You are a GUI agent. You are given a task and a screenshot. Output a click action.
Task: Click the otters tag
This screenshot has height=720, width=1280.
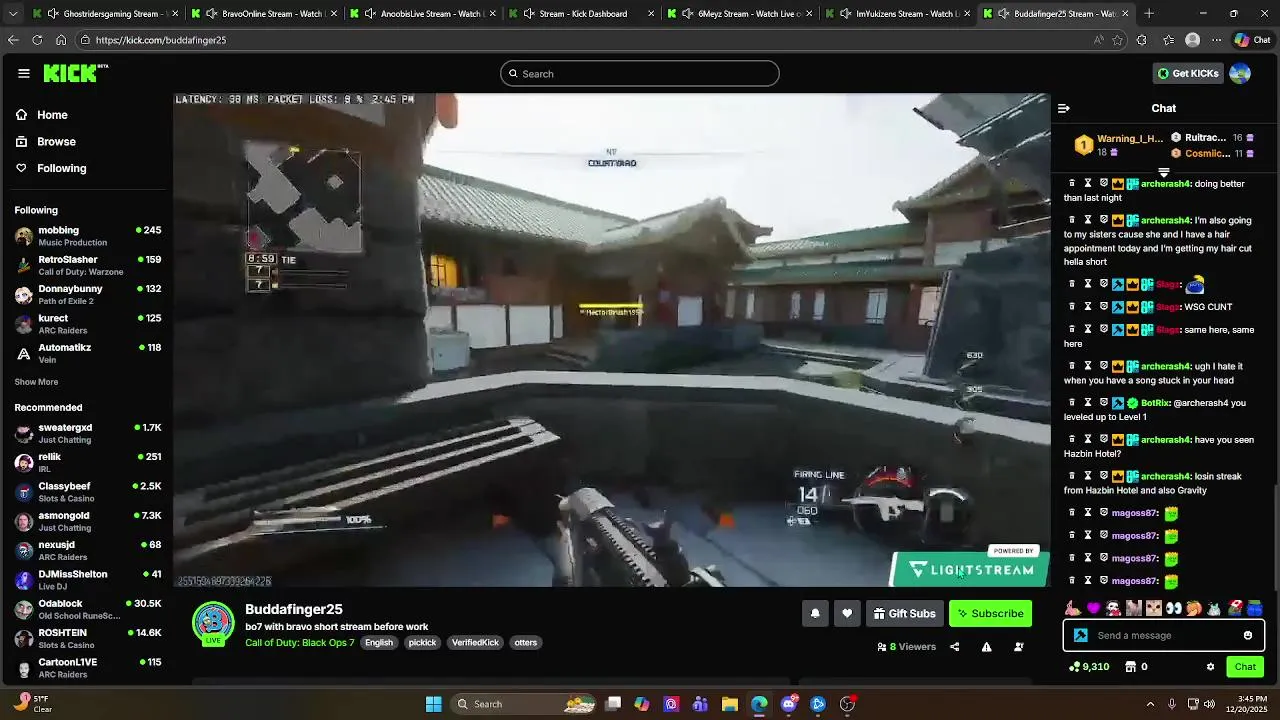tap(526, 643)
